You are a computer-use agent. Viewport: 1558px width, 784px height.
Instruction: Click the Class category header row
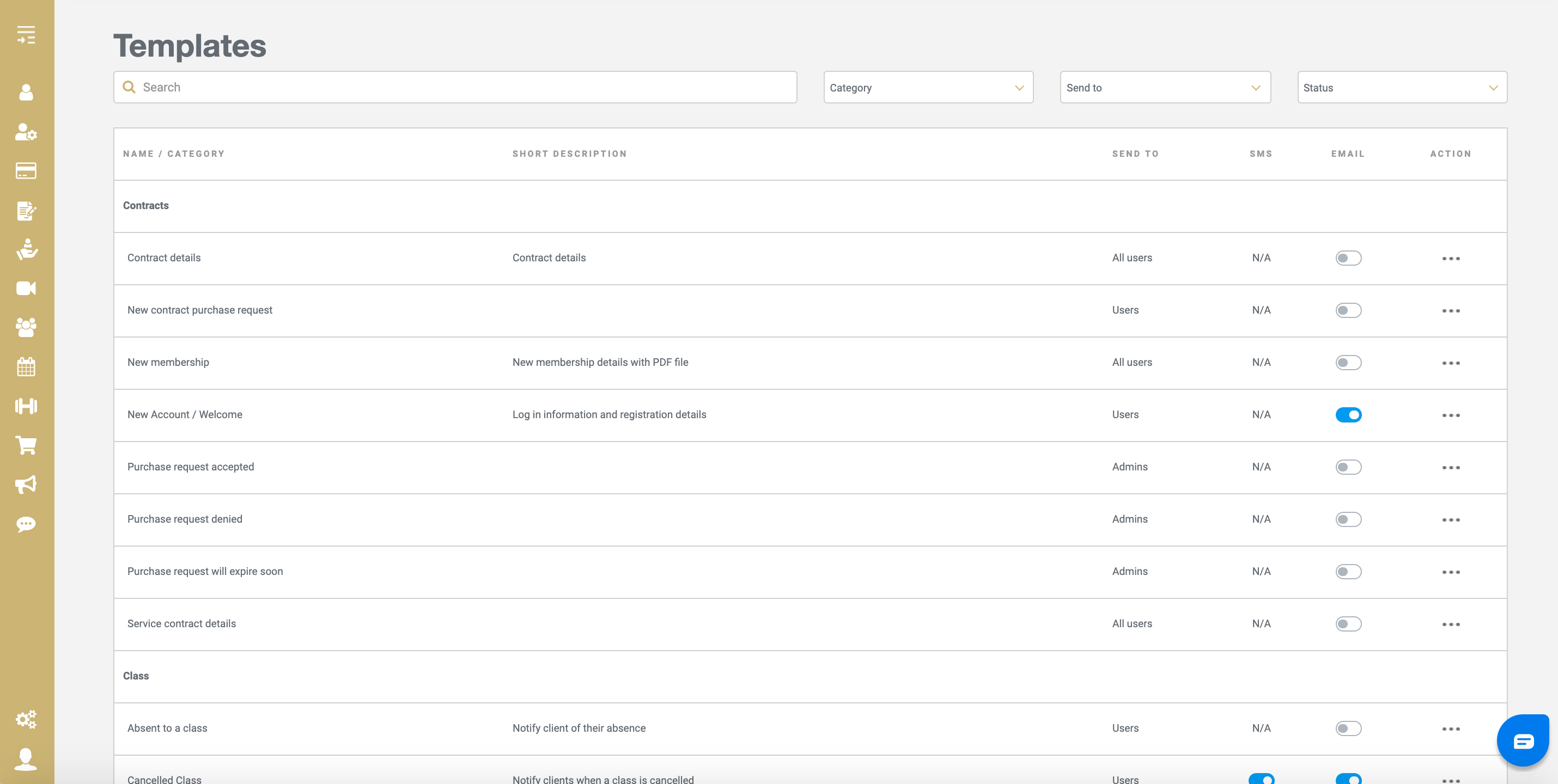point(810,676)
